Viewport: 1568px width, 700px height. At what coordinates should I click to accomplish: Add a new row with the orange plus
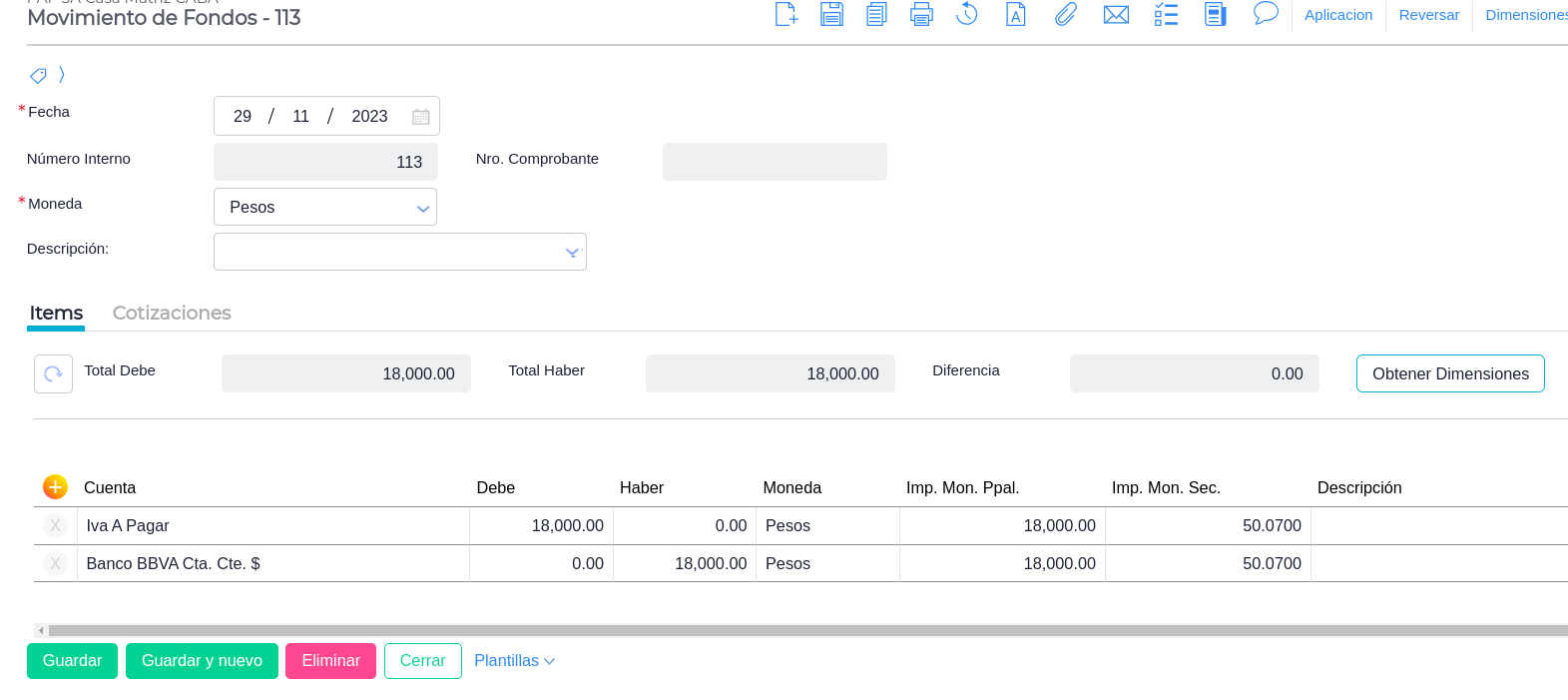click(x=55, y=486)
